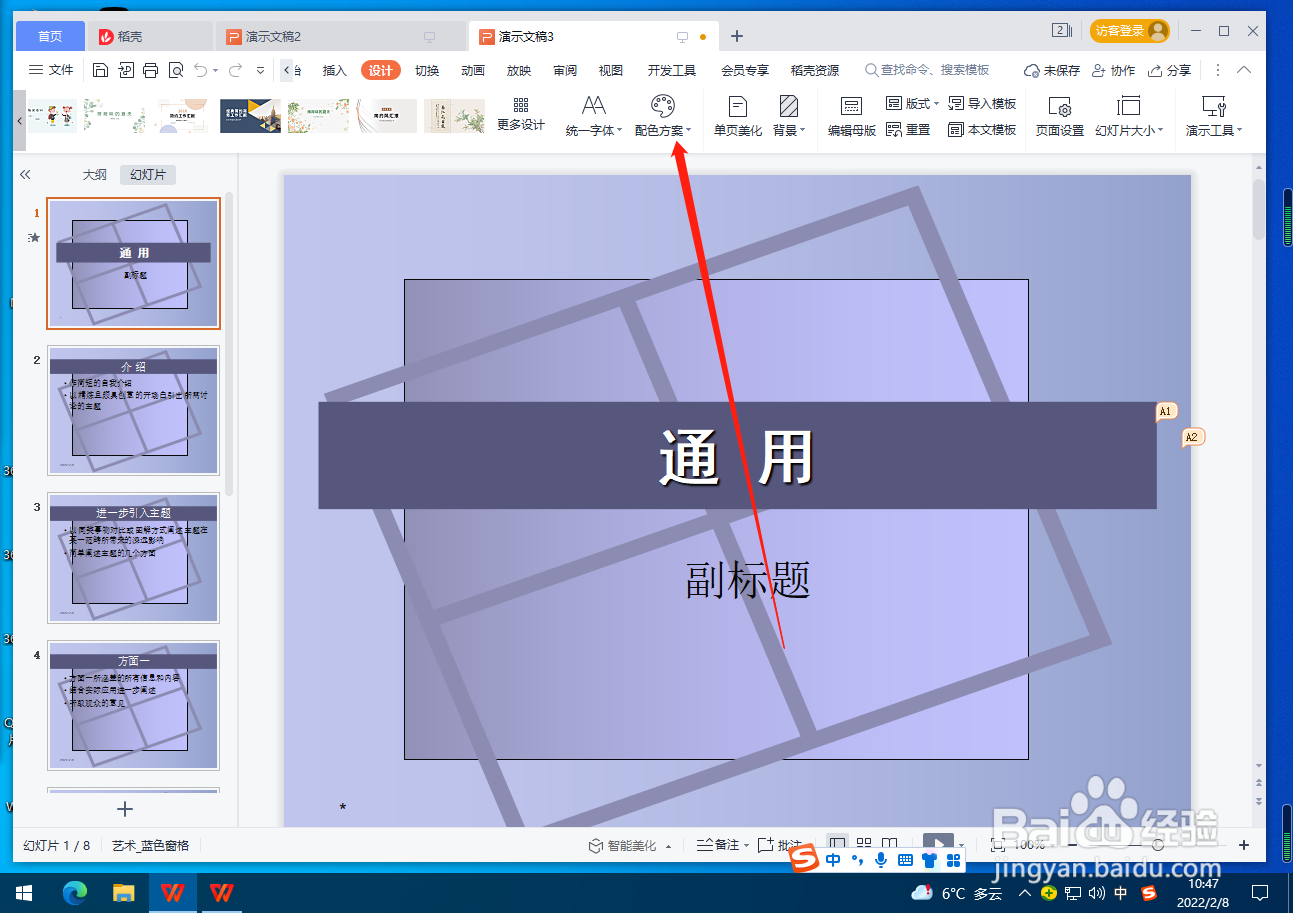Open 页面设置 page setup
Image resolution: width=1293 pixels, height=913 pixels.
(x=1060, y=117)
